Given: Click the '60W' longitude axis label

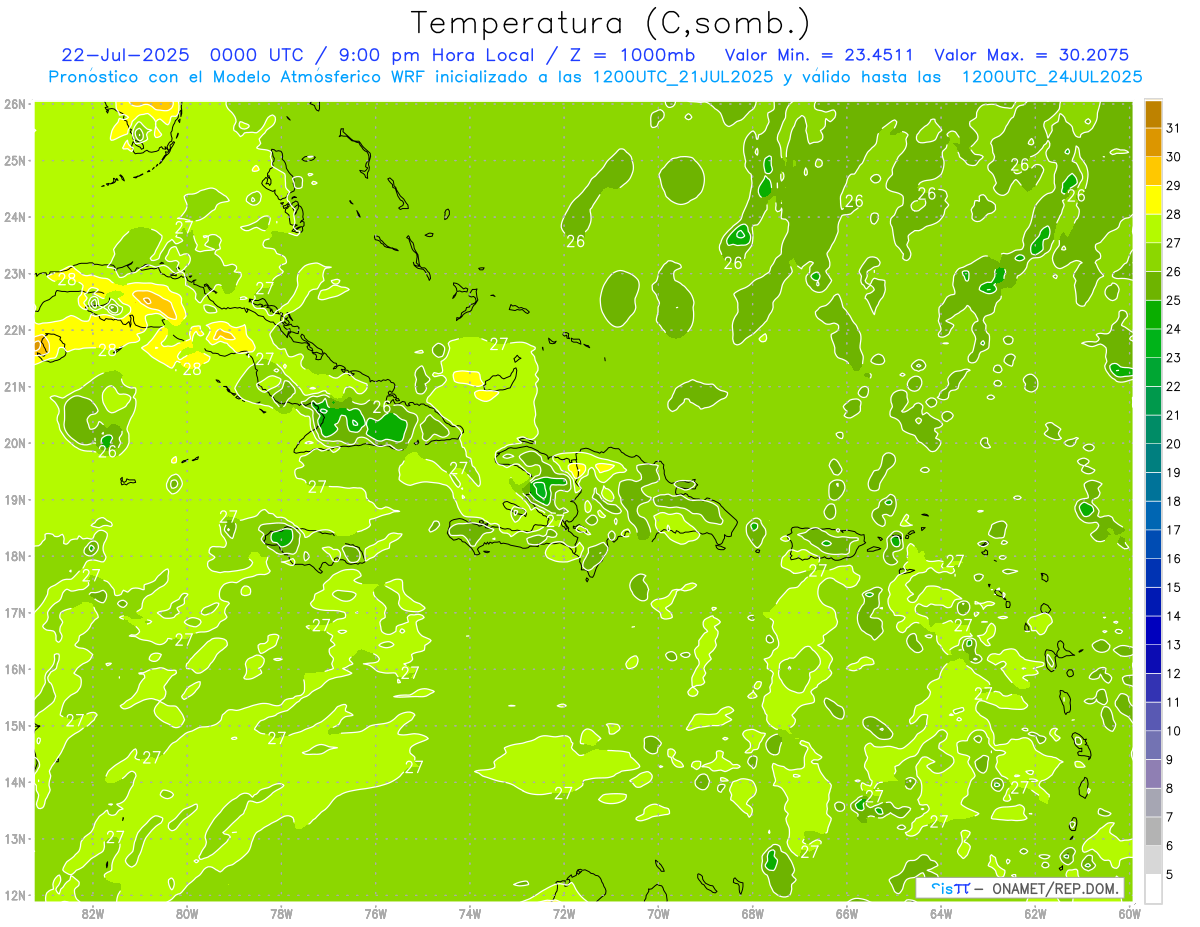Looking at the screenshot, I should [1129, 913].
